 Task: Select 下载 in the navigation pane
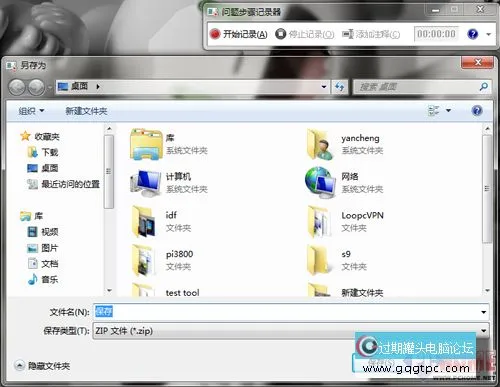pyautogui.click(x=50, y=152)
